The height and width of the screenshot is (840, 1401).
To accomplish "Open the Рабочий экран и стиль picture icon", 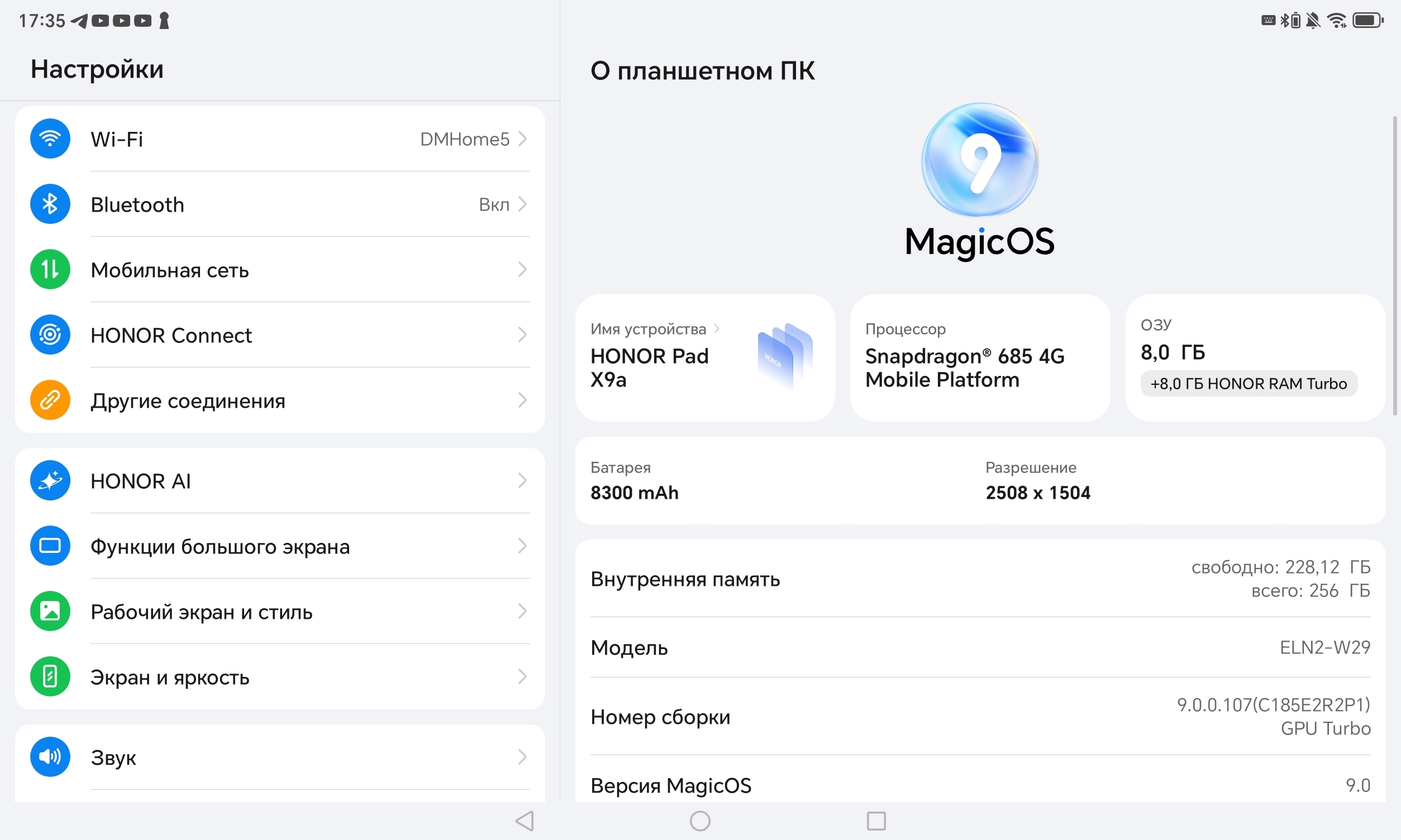I will pos(50,611).
